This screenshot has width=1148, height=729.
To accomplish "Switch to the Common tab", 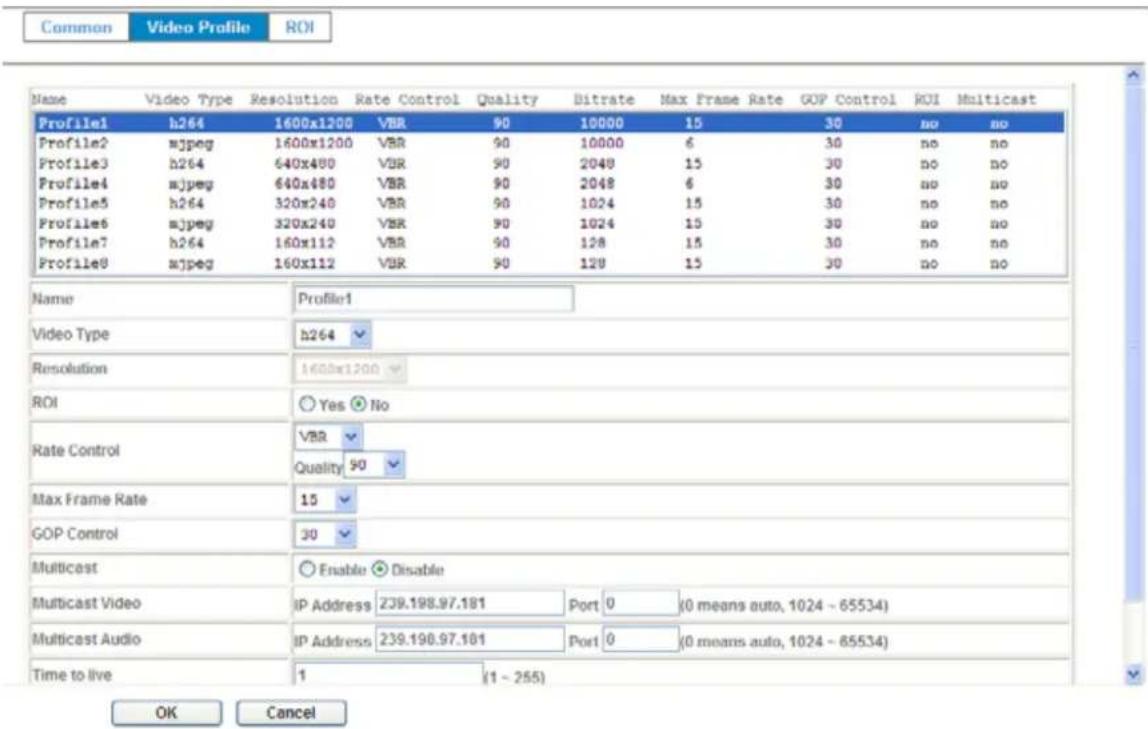I will (x=76, y=27).
